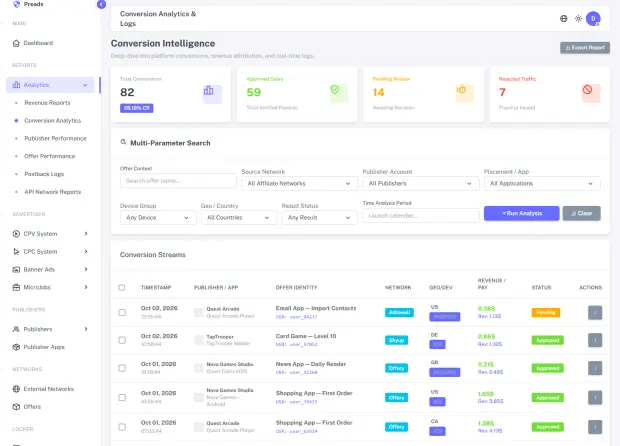Expand the MicroJobs submenu chevron
620x446 pixels.
pyautogui.click(x=86, y=287)
